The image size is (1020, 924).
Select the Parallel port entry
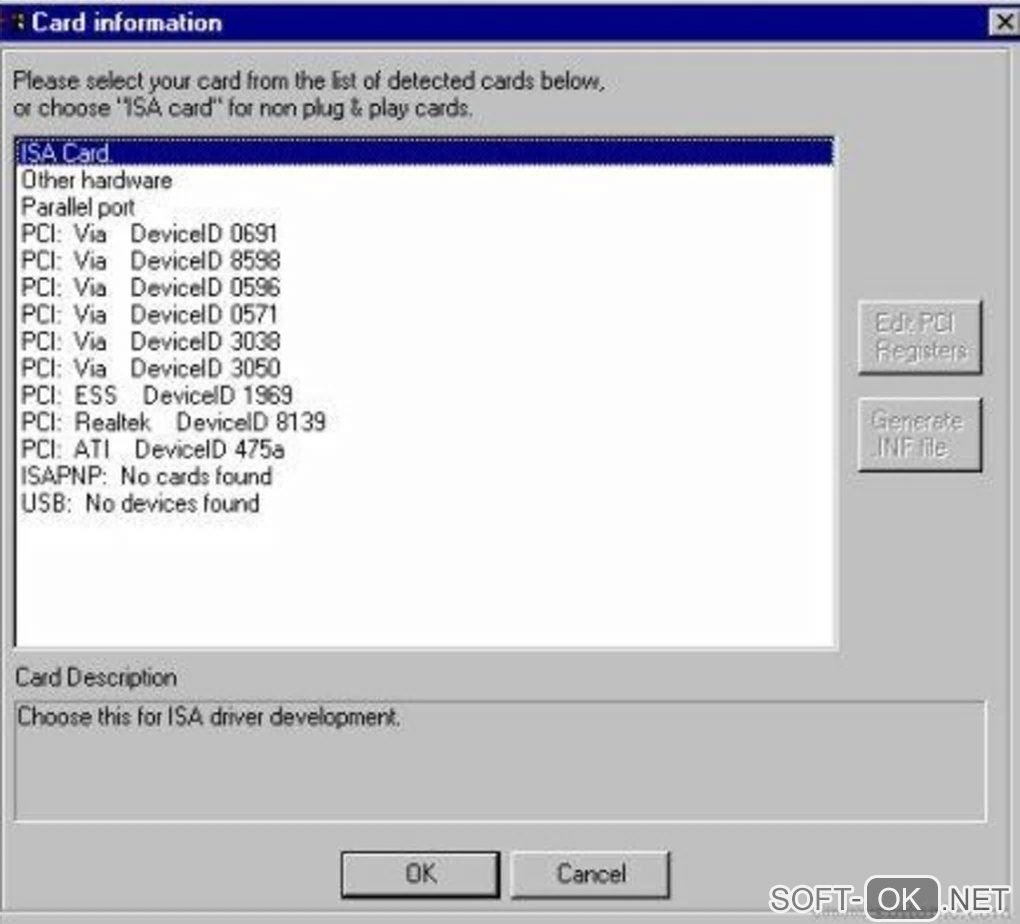click(x=424, y=207)
